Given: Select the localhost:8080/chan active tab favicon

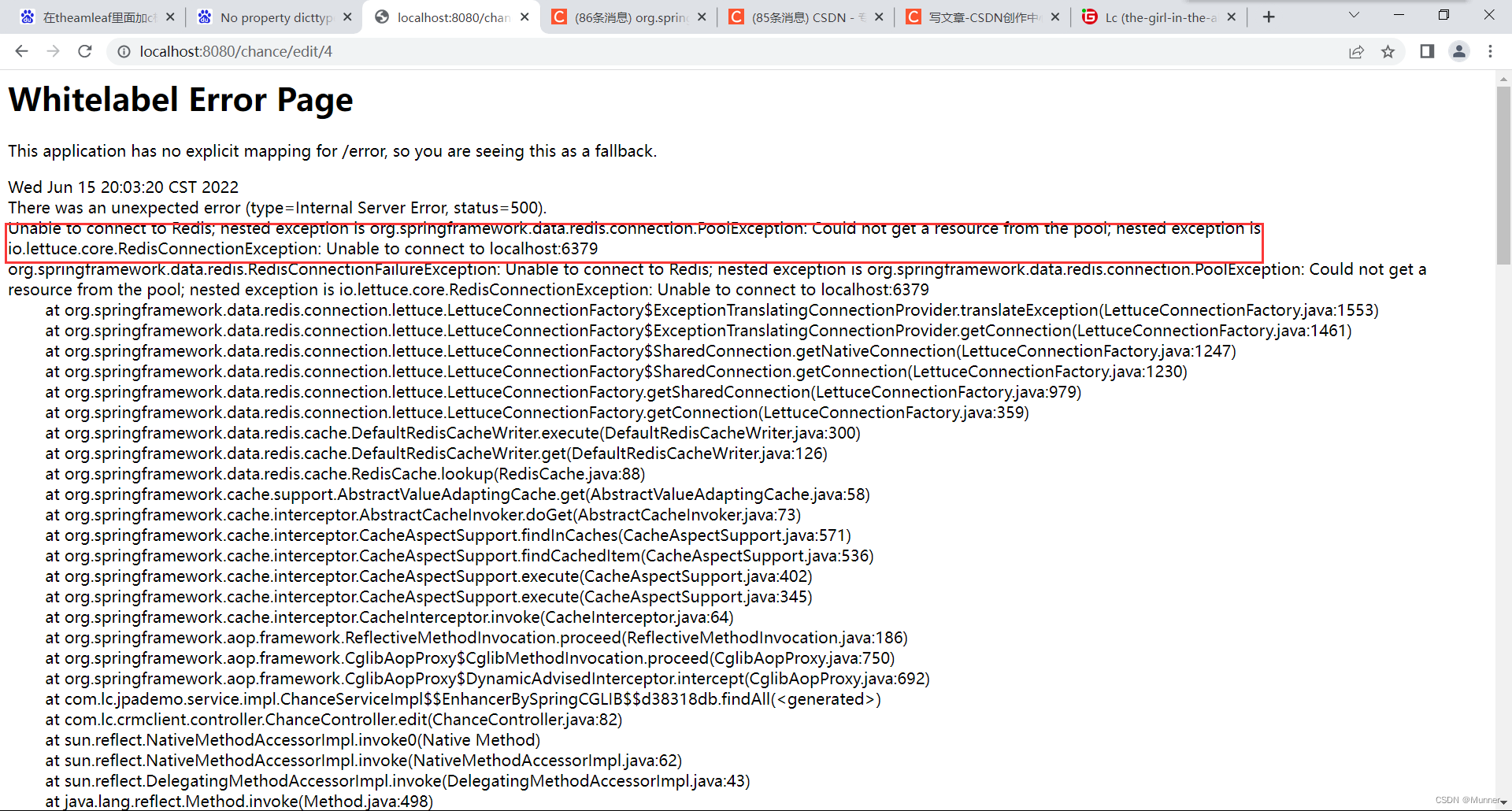Looking at the screenshot, I should [382, 16].
